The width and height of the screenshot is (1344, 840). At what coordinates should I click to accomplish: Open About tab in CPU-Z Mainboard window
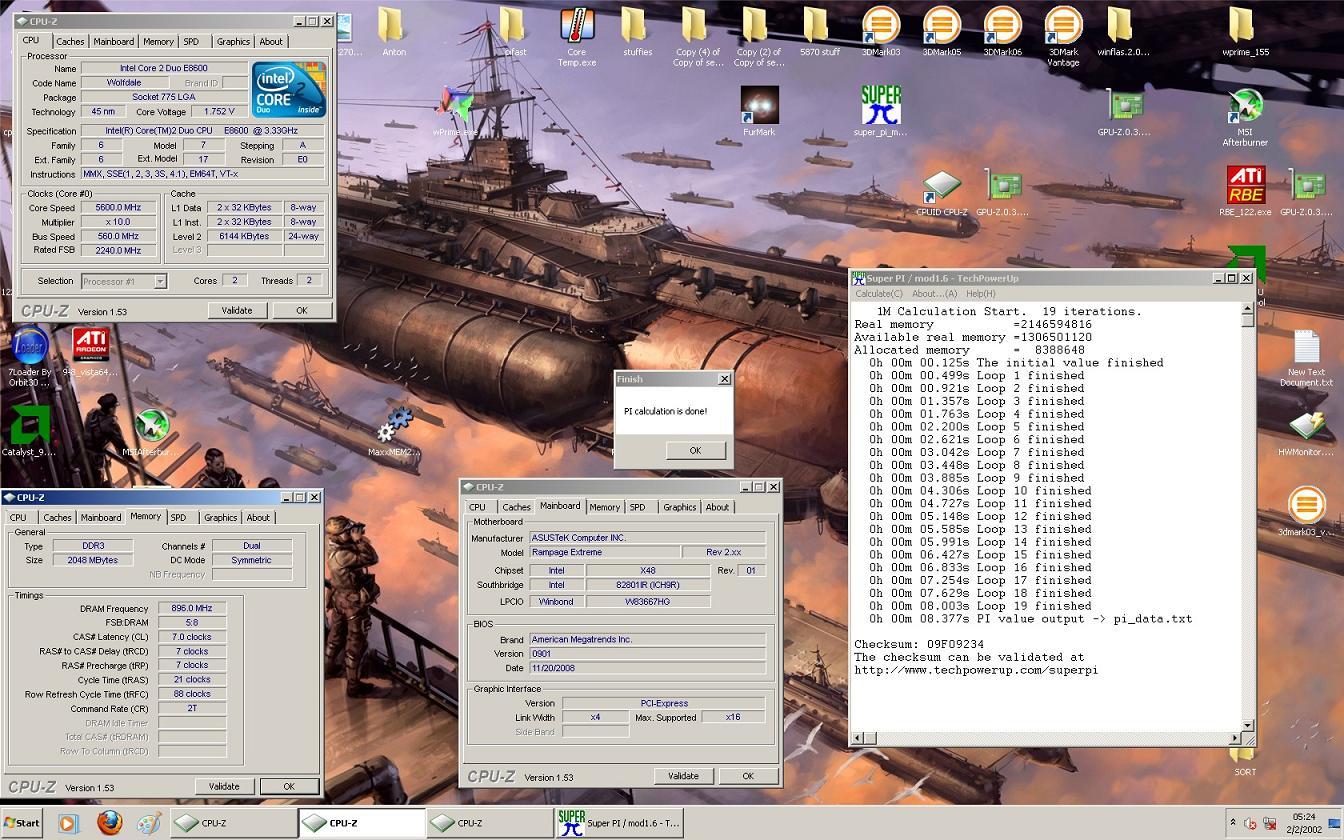pyautogui.click(x=717, y=507)
